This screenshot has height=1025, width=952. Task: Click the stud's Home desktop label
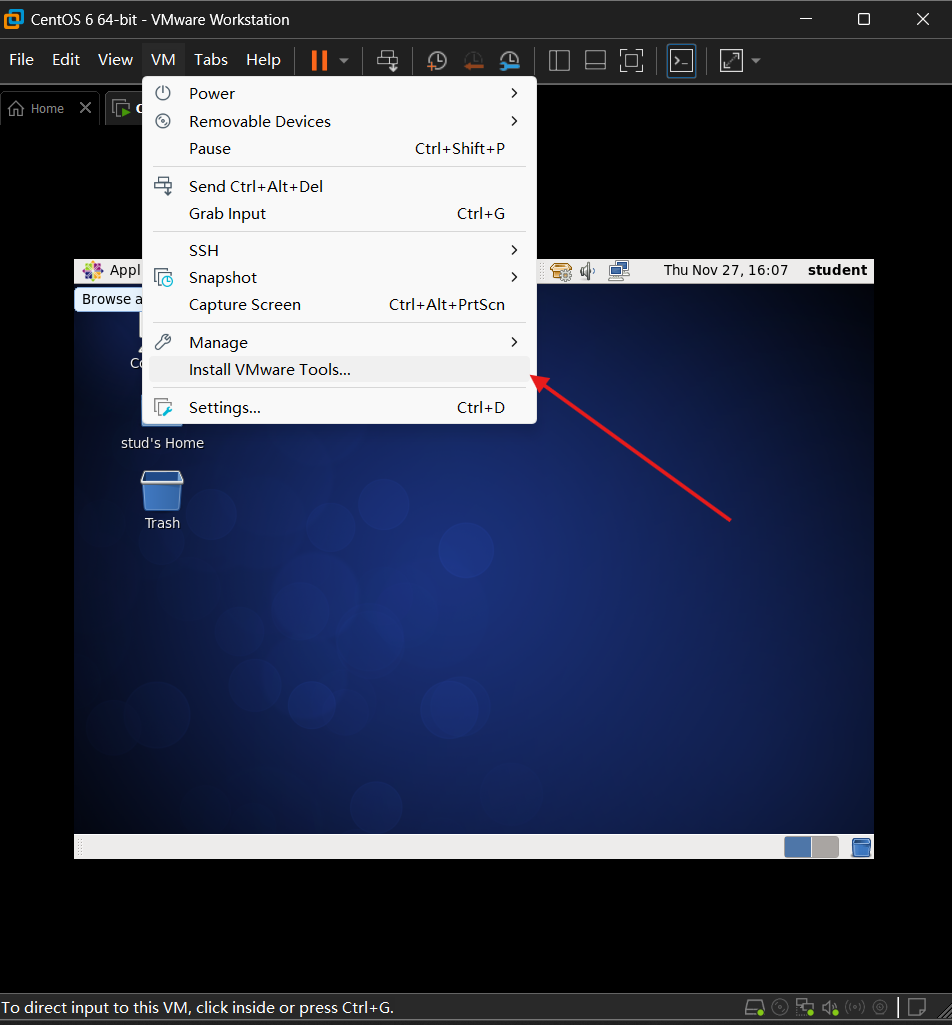click(162, 443)
